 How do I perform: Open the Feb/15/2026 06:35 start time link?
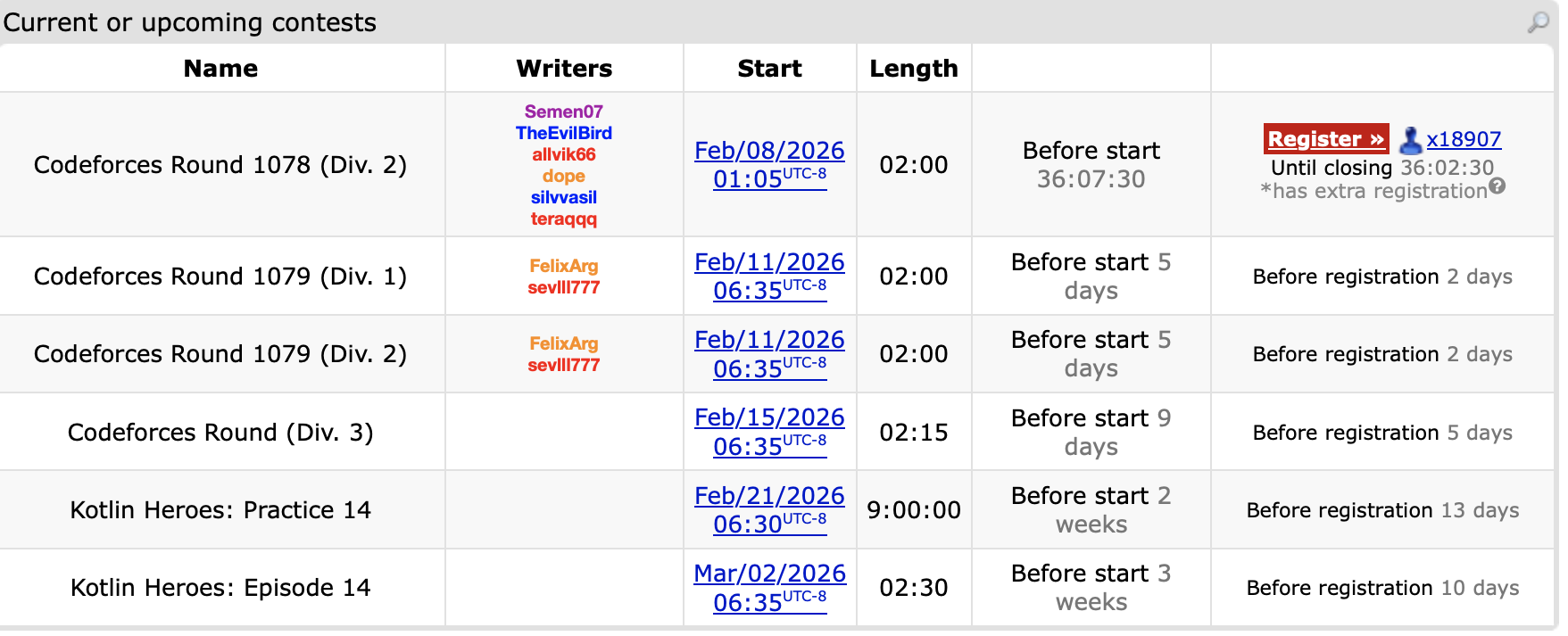[769, 432]
